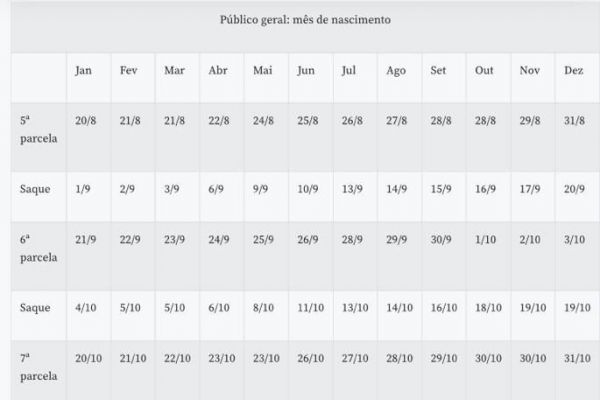
Task: Click the 'Público geral: mês de nascimento' header
Action: point(305,20)
